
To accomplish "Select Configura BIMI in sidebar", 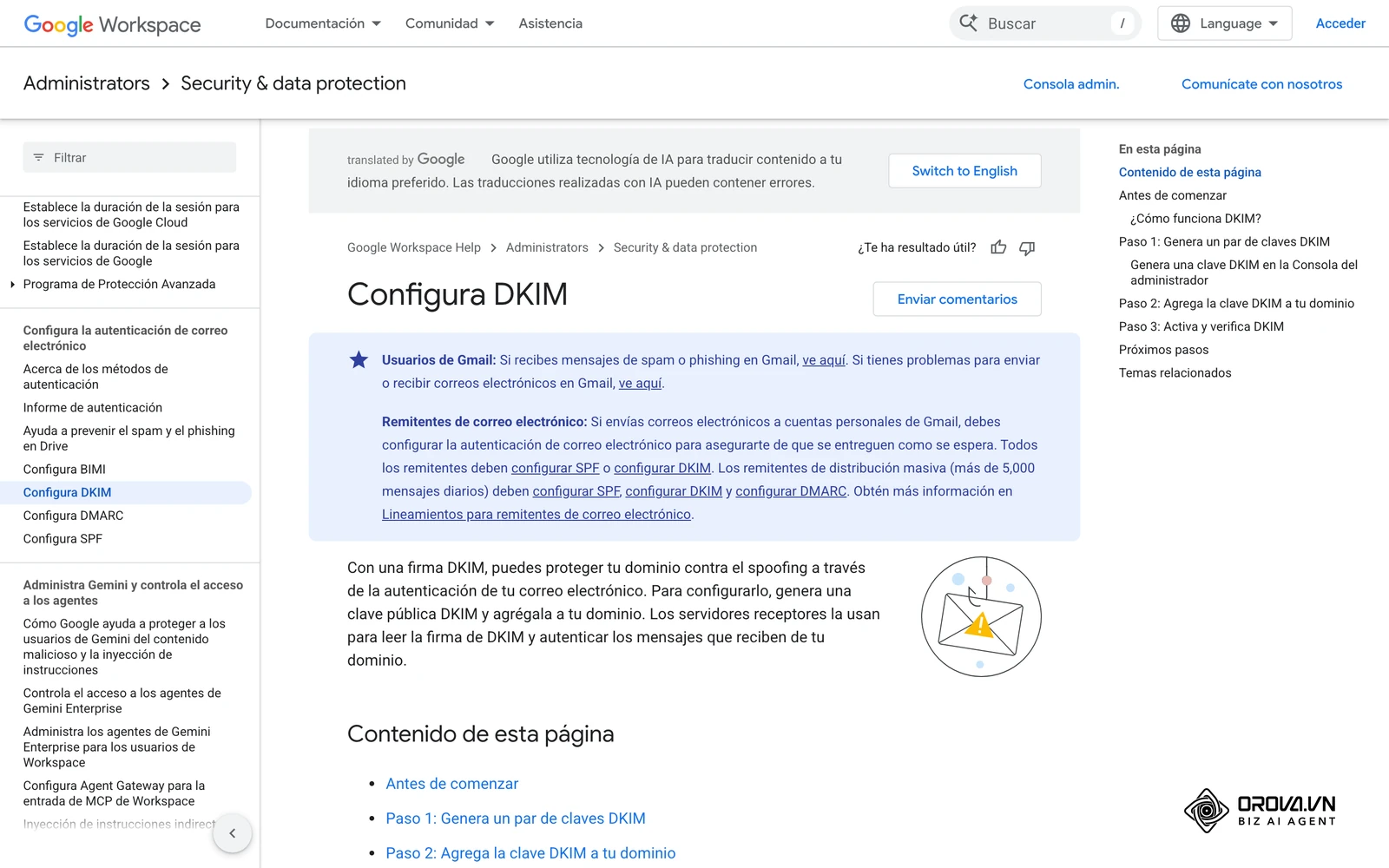I will coord(64,470).
